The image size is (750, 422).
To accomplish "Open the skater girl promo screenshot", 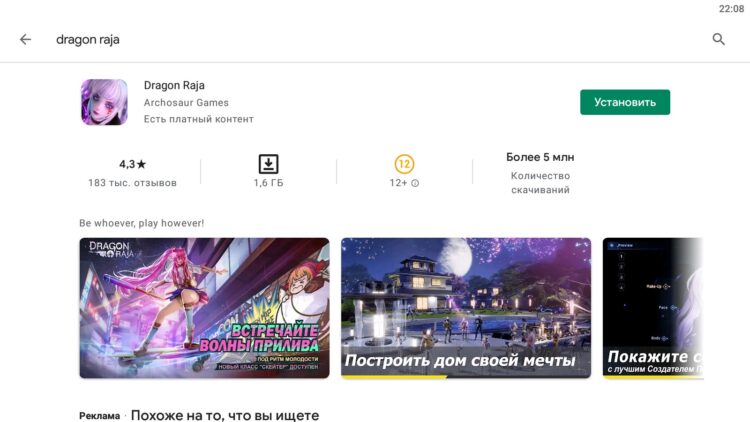I will pos(204,308).
